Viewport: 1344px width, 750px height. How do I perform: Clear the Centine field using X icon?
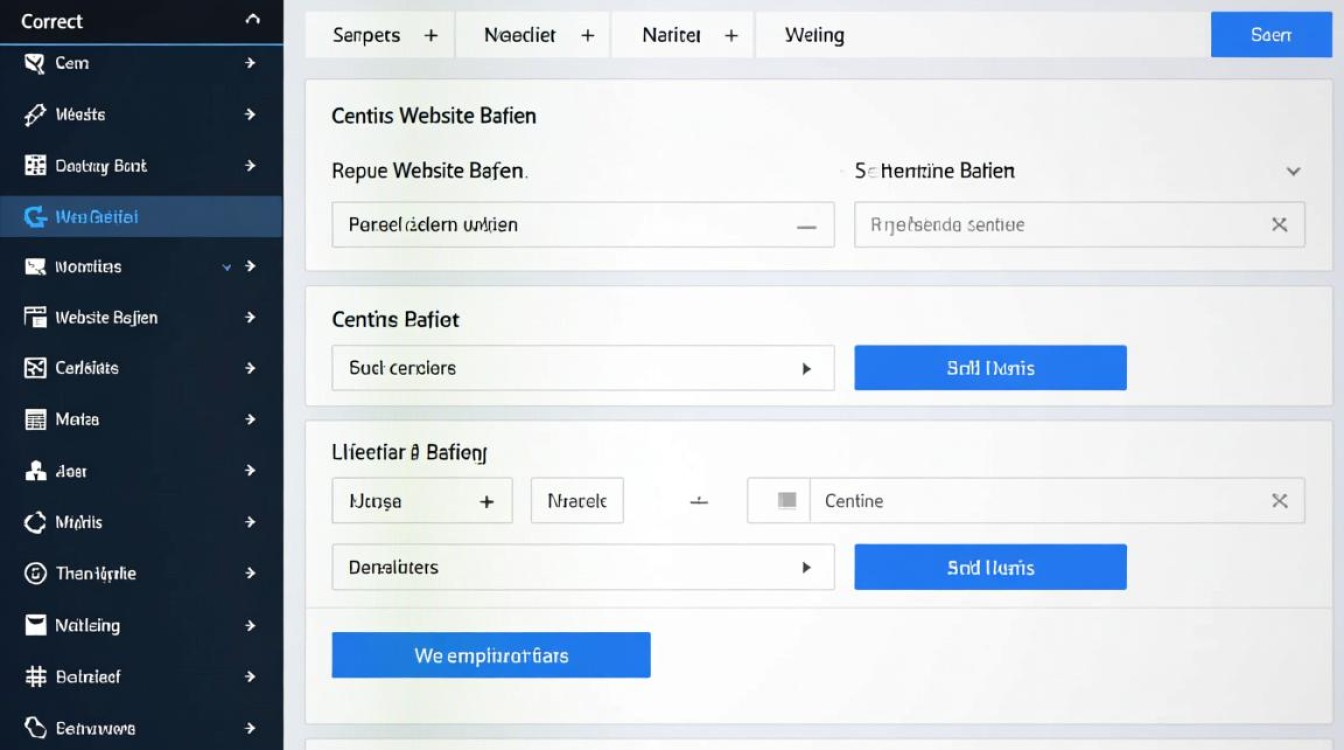pyautogui.click(x=1279, y=501)
